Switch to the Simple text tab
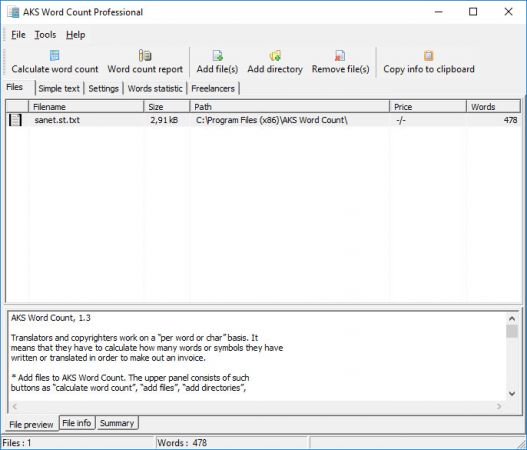The image size is (527, 450). tap(59, 88)
